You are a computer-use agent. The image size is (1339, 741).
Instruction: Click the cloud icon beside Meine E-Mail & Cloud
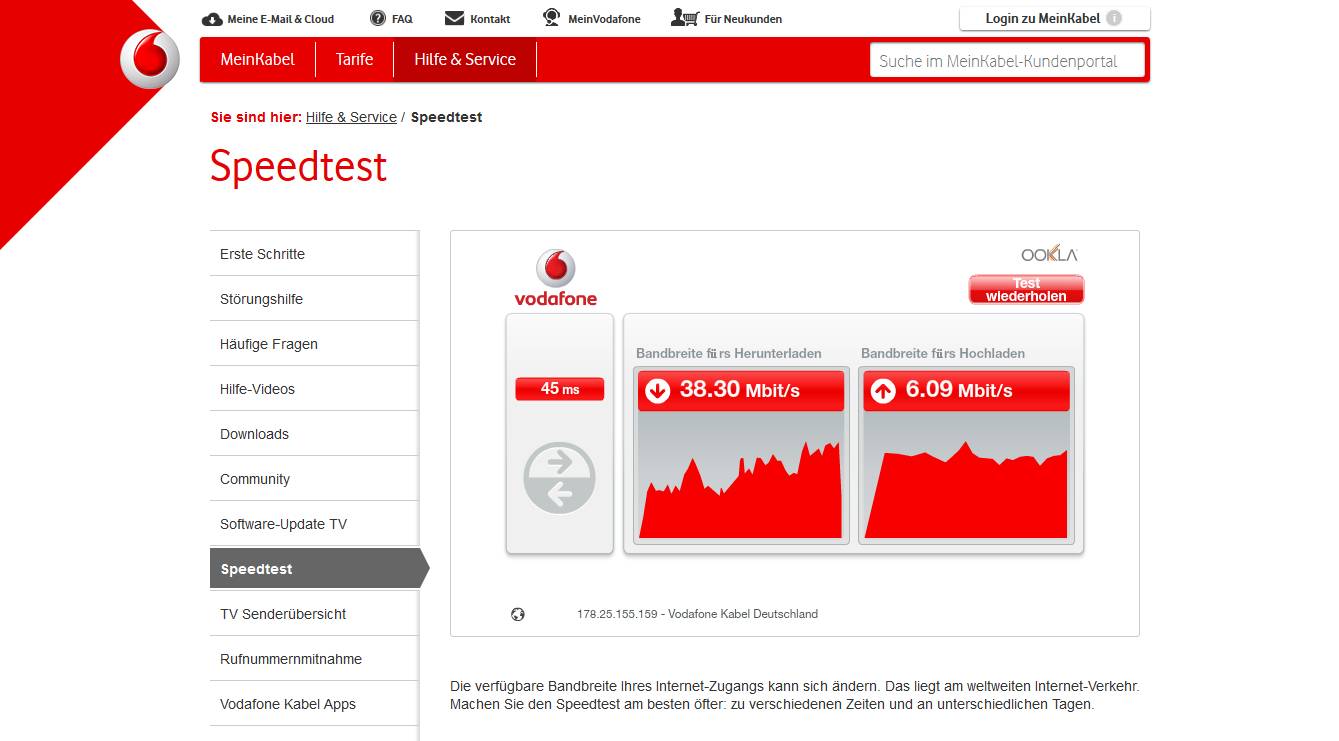[212, 19]
